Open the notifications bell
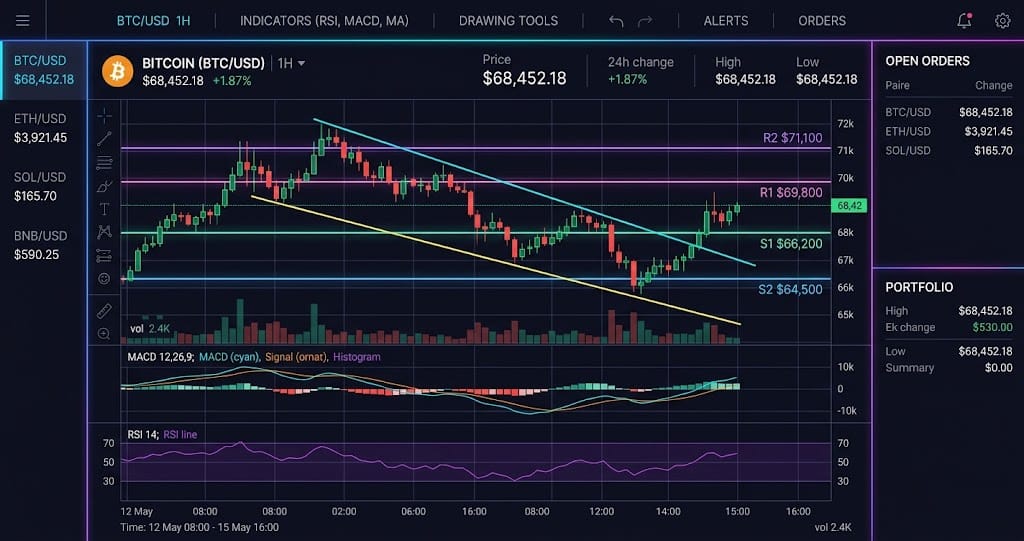1024x541 pixels. pyautogui.click(x=965, y=21)
